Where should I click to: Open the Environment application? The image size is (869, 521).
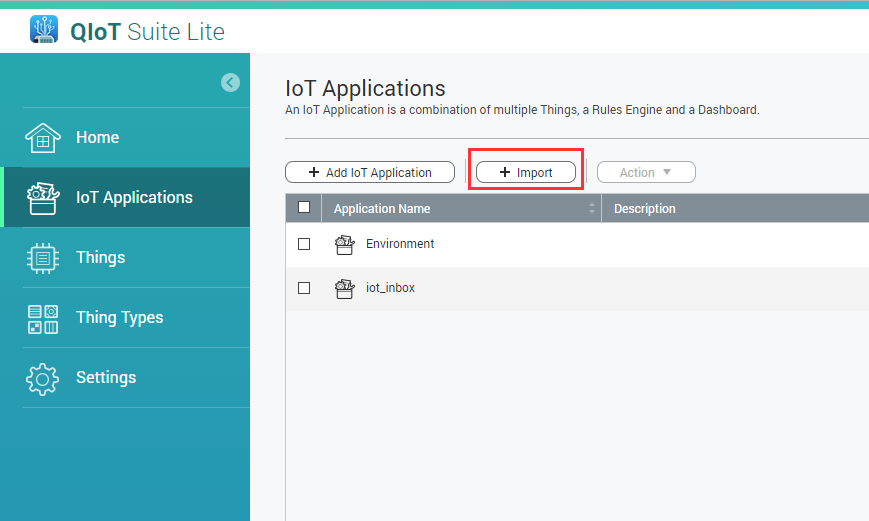click(400, 244)
